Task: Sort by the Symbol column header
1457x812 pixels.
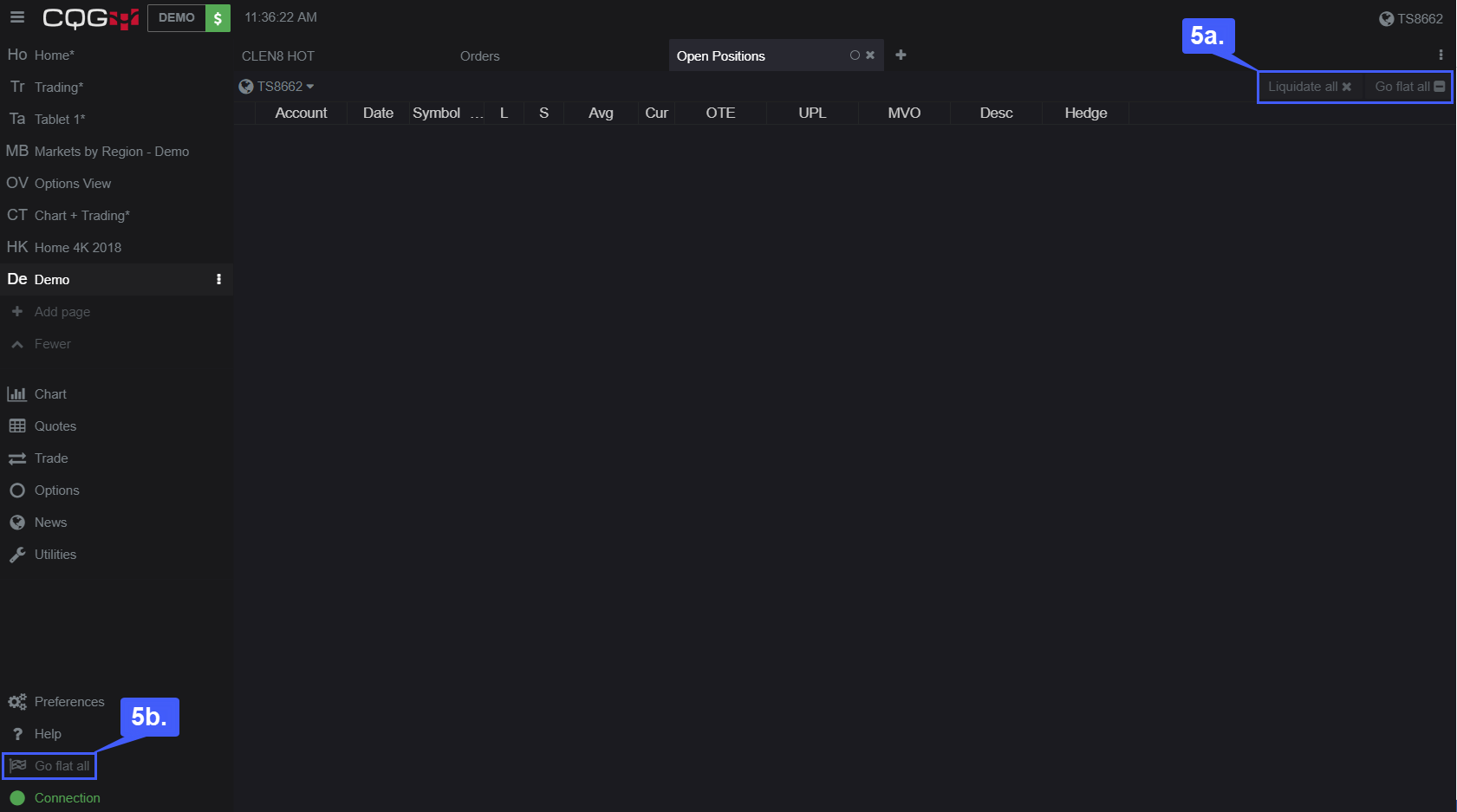Action: (437, 114)
